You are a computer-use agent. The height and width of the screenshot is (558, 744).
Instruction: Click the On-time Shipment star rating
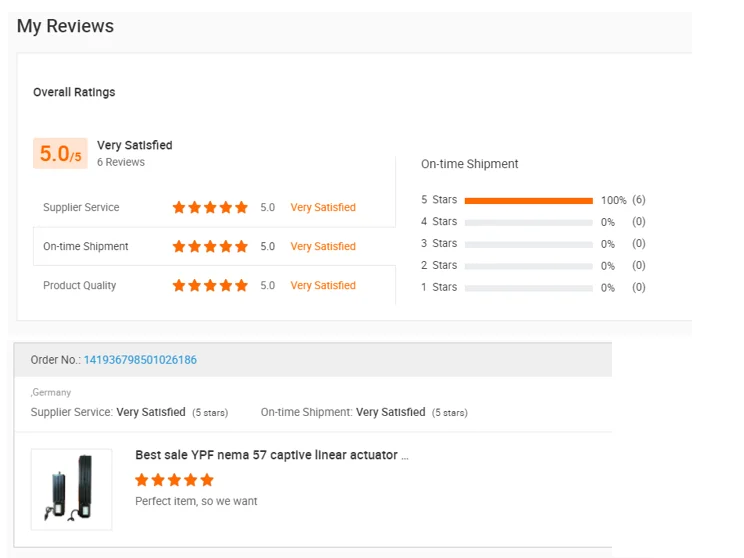(210, 246)
